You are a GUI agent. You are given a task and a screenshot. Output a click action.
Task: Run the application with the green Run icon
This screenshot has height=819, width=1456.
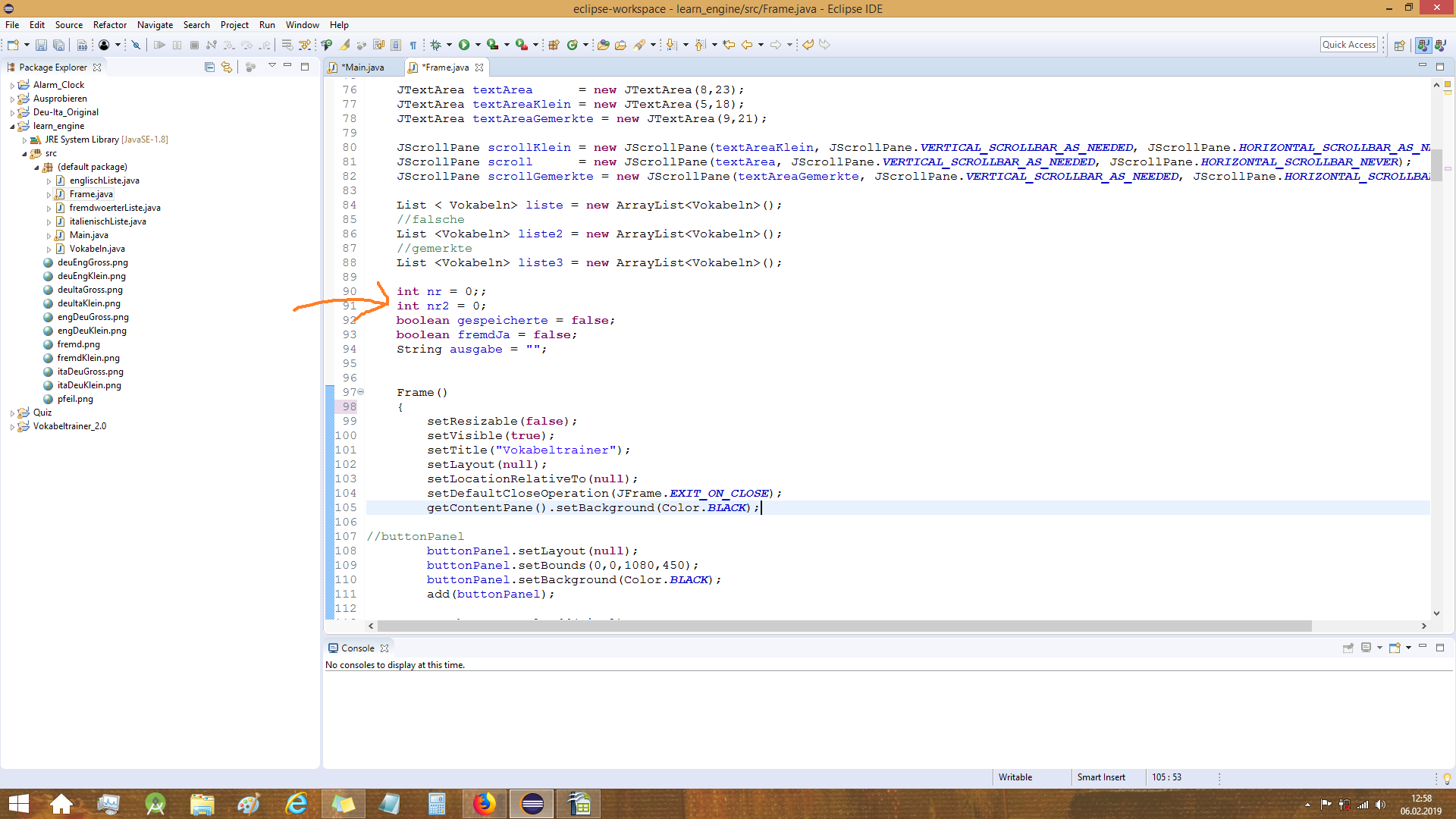465,44
